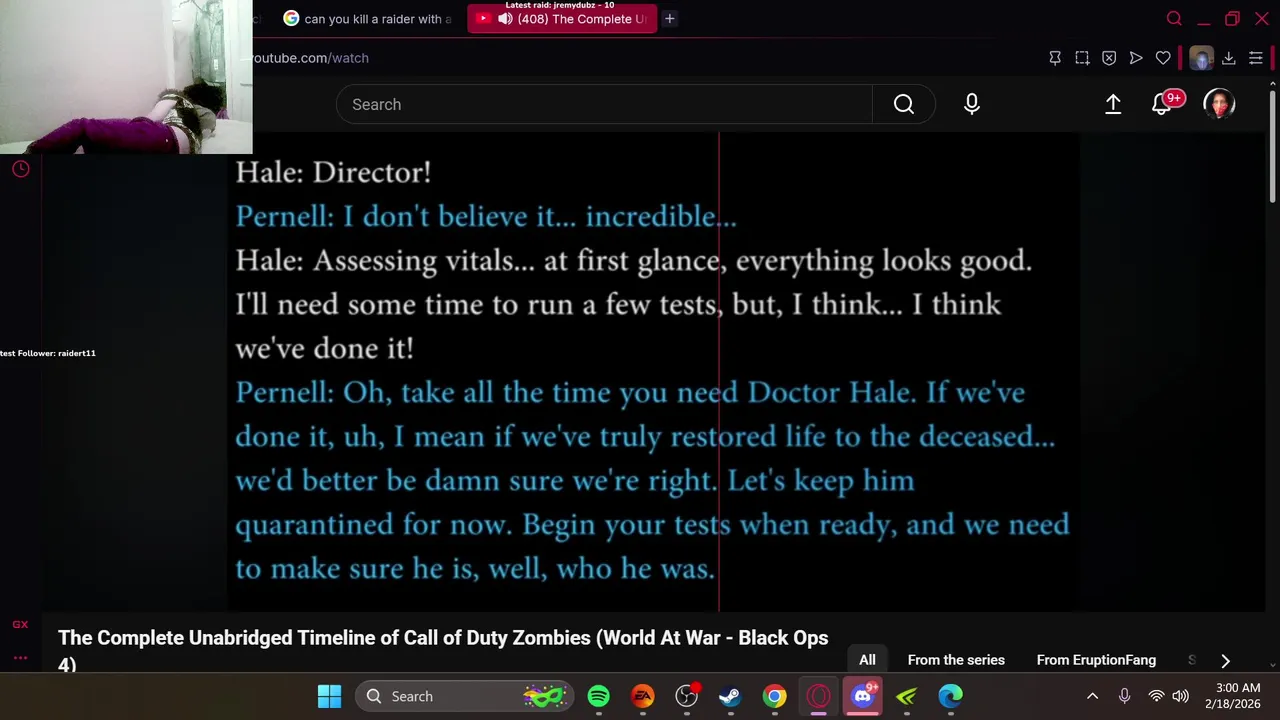Click the webcam overlay thumbnail
This screenshot has height=720, width=1280.
tap(126, 77)
